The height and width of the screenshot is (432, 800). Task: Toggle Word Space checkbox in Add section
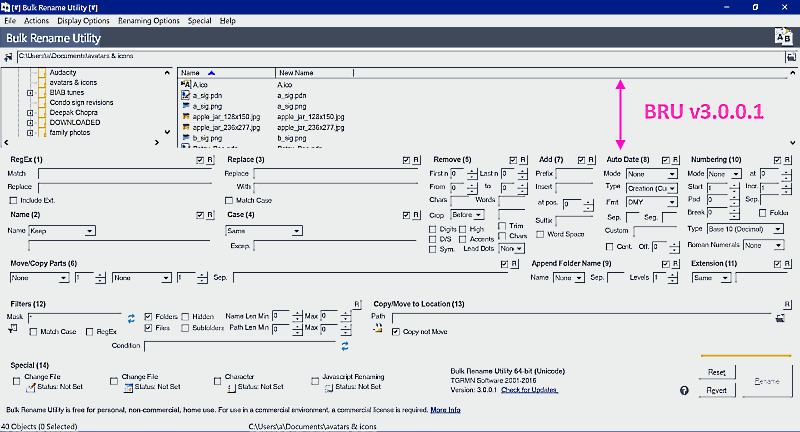(540, 234)
